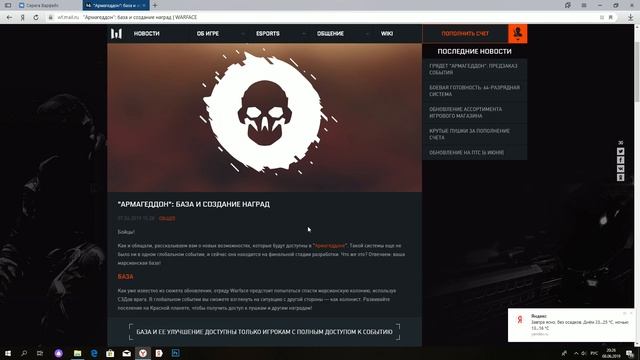The height and width of the screenshot is (360, 640).
Task: Open a new tab with the plus button
Action: (x=155, y=5)
